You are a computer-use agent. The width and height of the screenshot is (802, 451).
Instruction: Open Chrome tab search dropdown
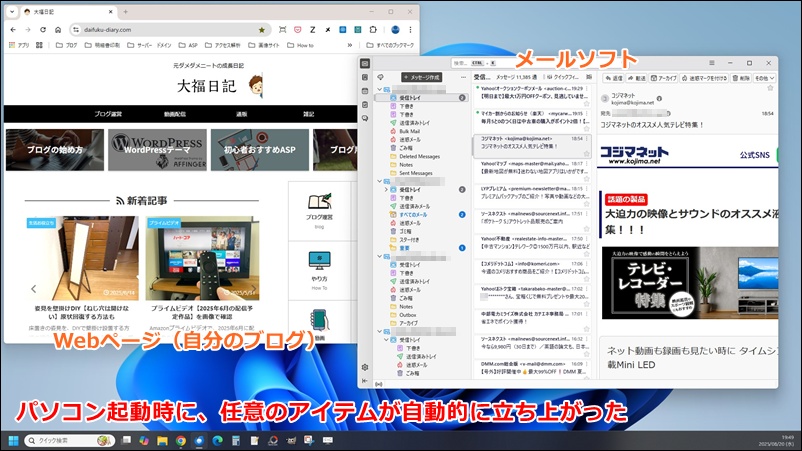click(12, 11)
